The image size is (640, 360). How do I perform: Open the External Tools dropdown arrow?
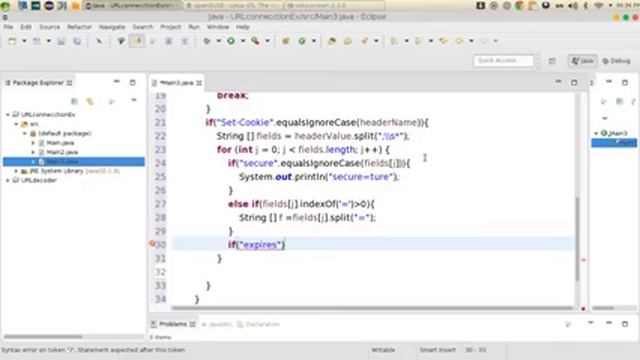point(267,41)
